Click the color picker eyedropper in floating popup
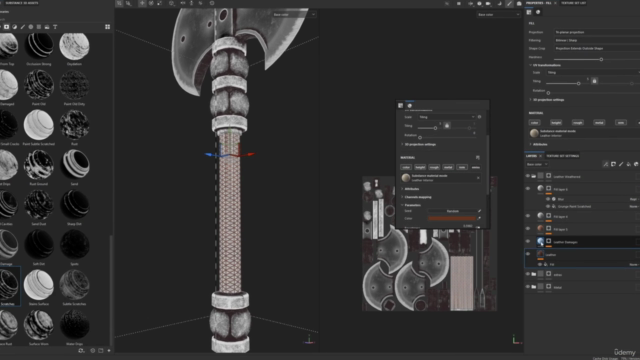Viewport: 640px width, 360px height. tap(479, 218)
